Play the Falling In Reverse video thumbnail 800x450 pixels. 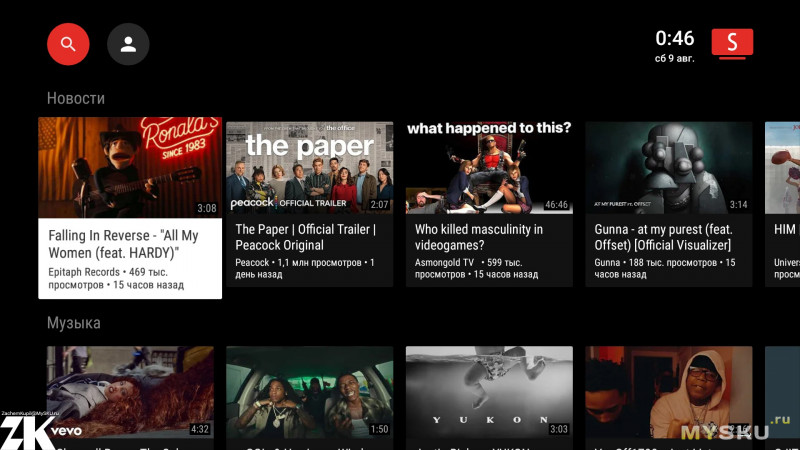pyautogui.click(x=130, y=167)
